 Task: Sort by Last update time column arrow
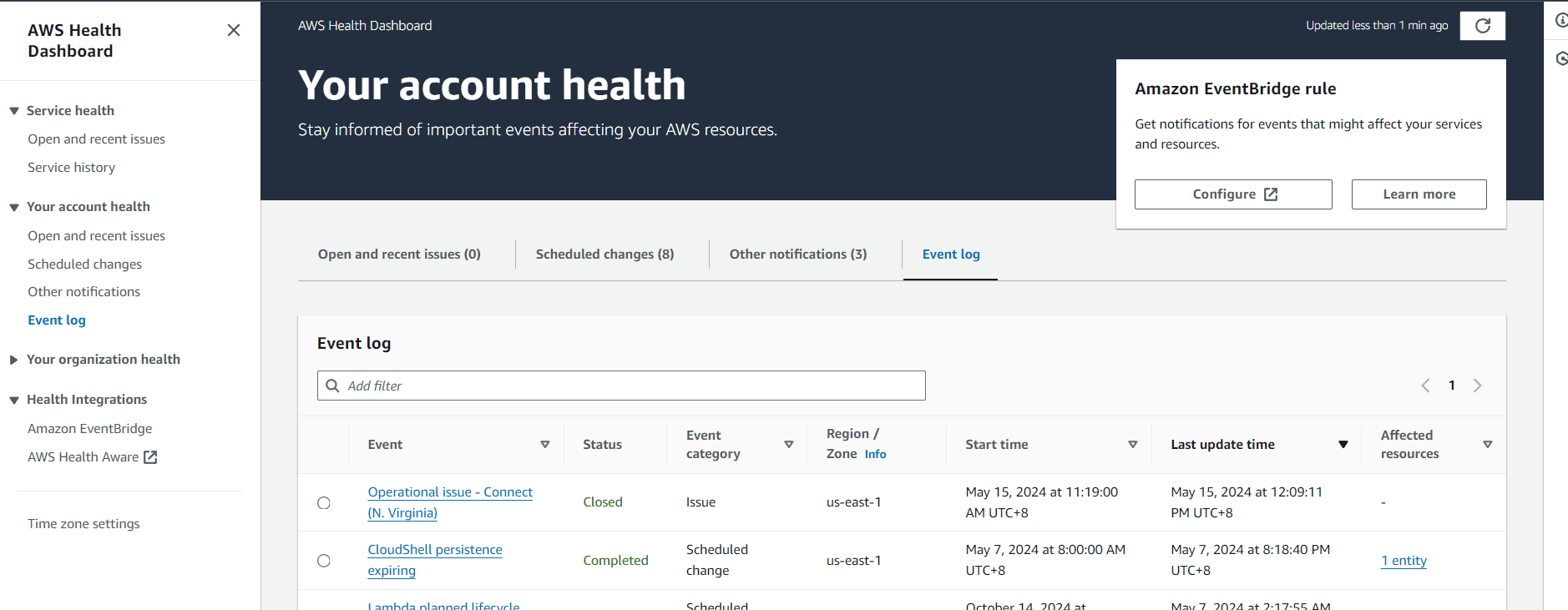pos(1343,445)
